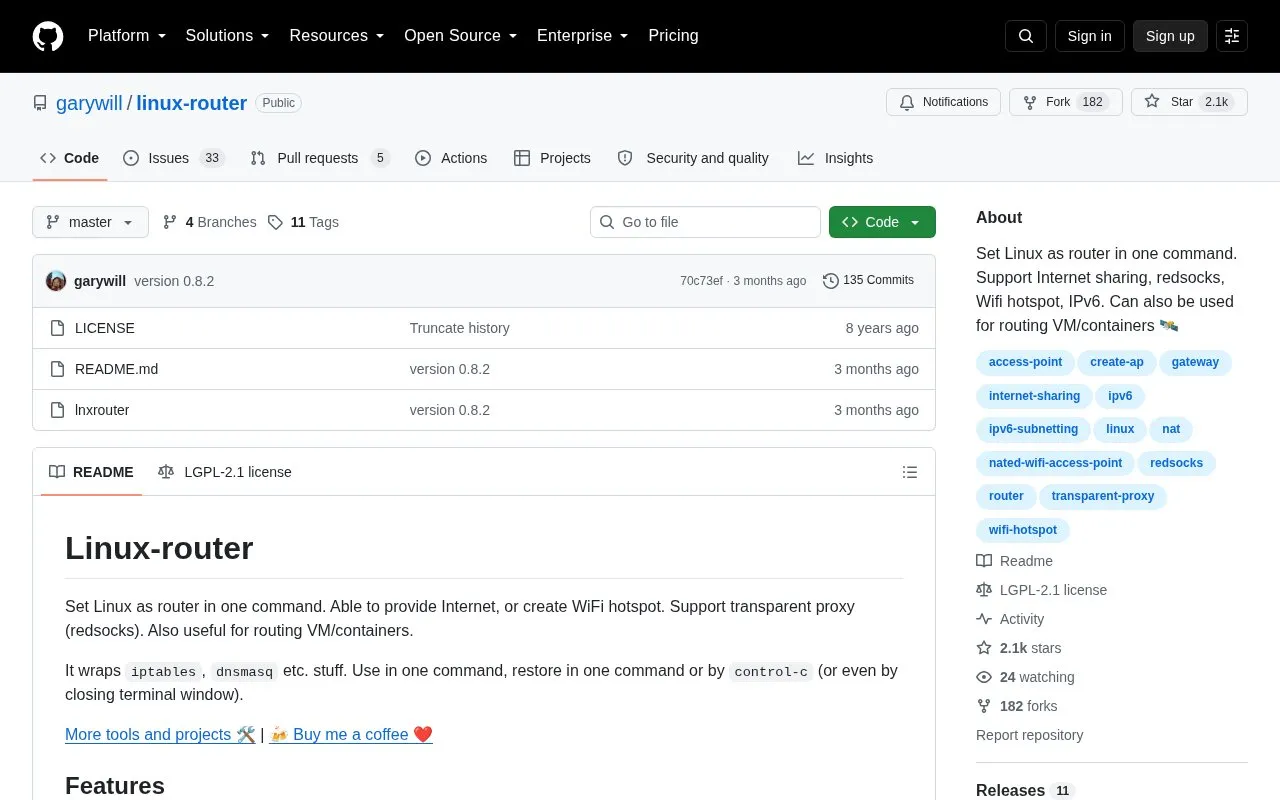Open the GitHub homepage logo
Screen dimensions: 1280x800
click(x=48, y=36)
